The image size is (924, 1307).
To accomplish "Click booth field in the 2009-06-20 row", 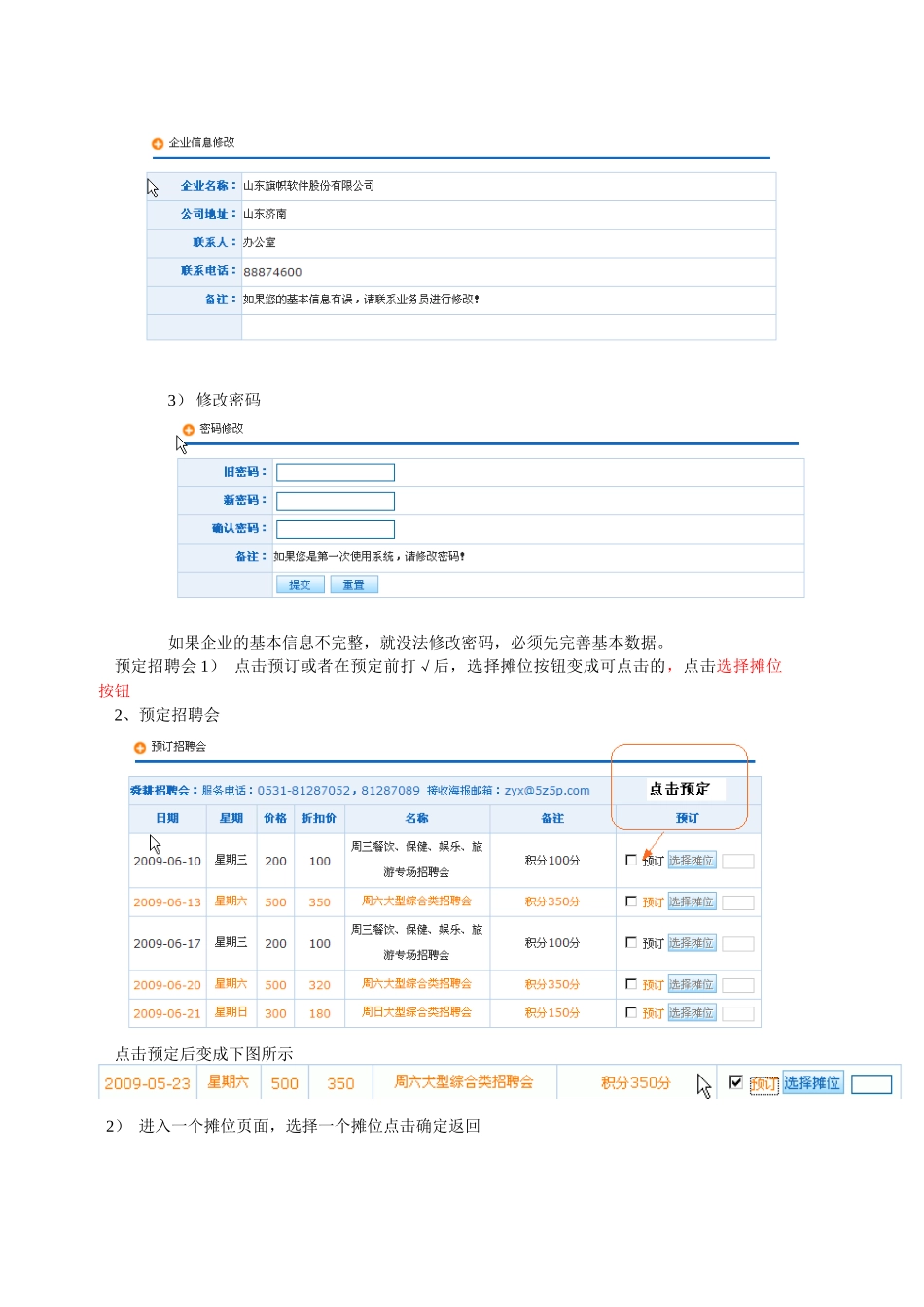I will pyautogui.click(x=738, y=985).
